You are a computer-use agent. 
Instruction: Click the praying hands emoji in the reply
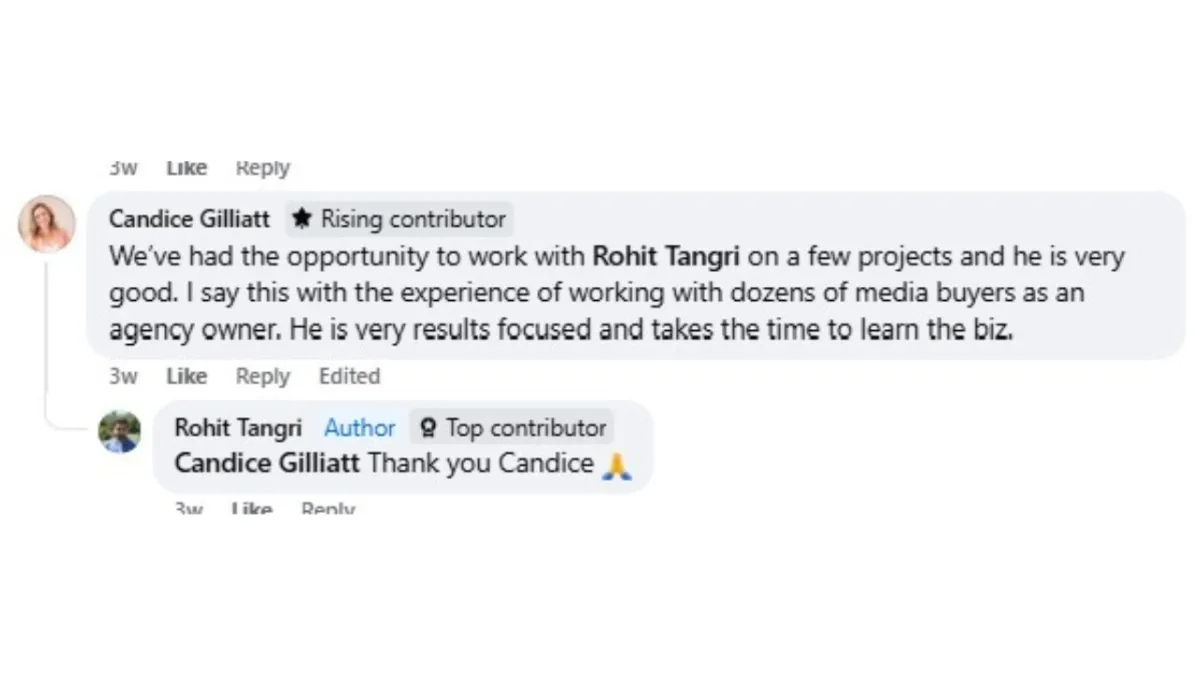617,465
